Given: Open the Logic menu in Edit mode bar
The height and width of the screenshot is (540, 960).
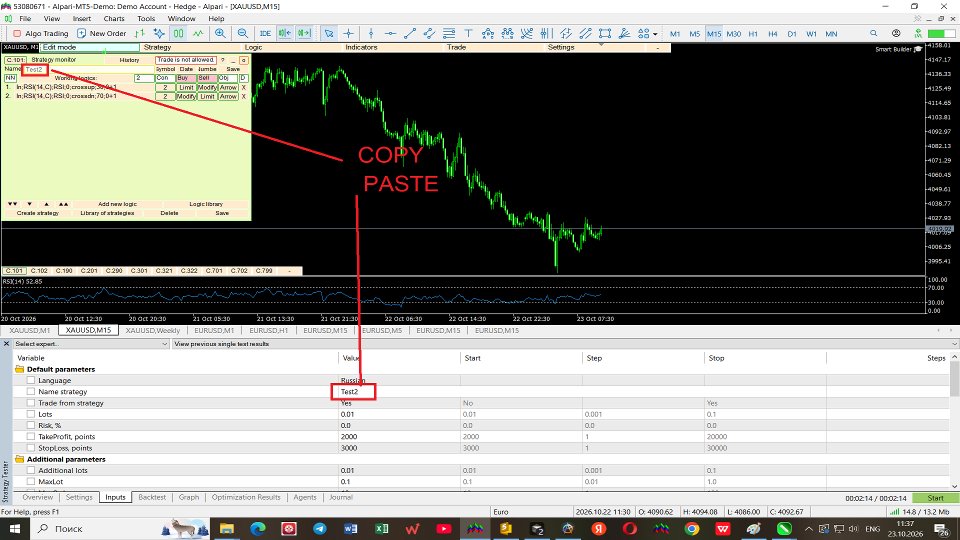Looking at the screenshot, I should [253, 47].
